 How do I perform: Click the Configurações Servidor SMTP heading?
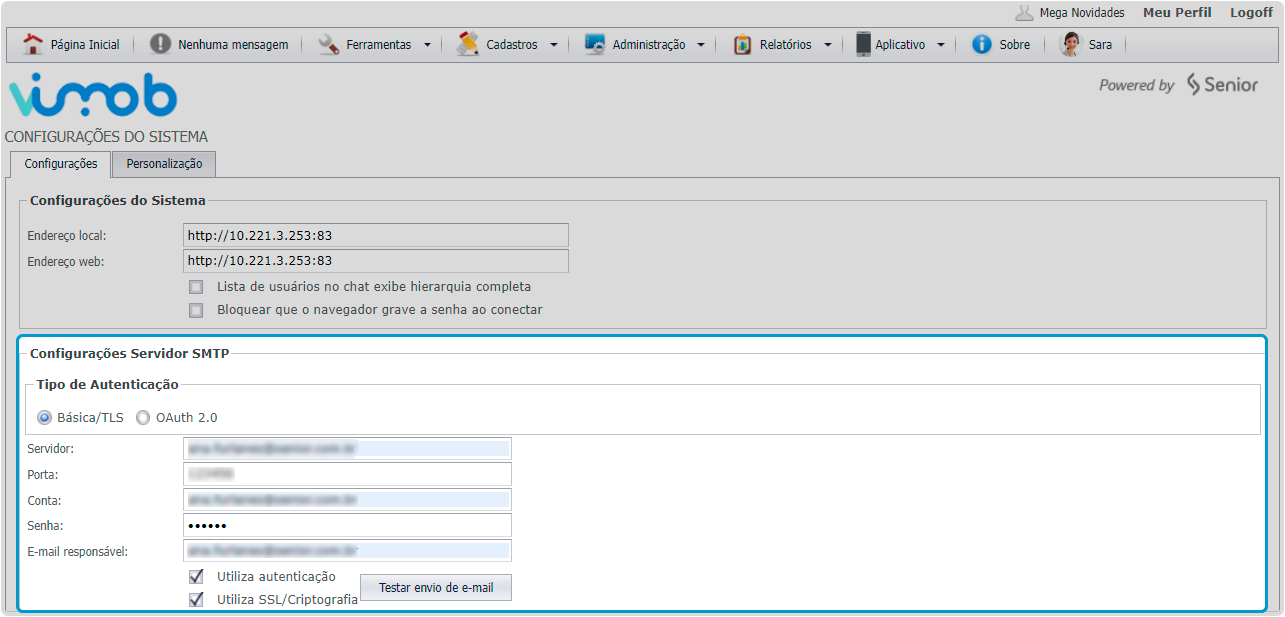pyautogui.click(x=130, y=353)
